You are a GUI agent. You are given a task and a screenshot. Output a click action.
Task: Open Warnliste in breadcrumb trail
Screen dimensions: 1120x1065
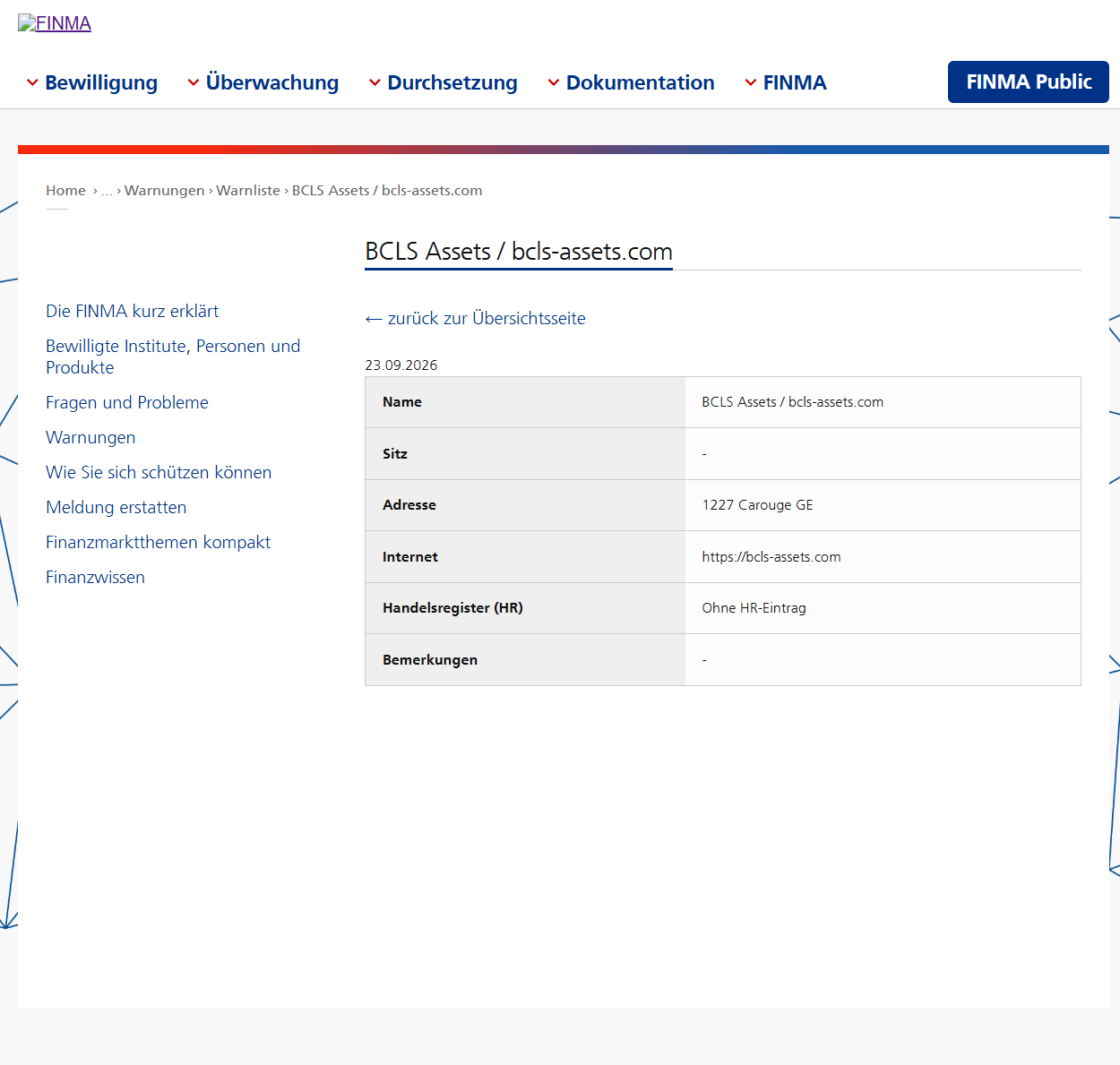point(248,190)
